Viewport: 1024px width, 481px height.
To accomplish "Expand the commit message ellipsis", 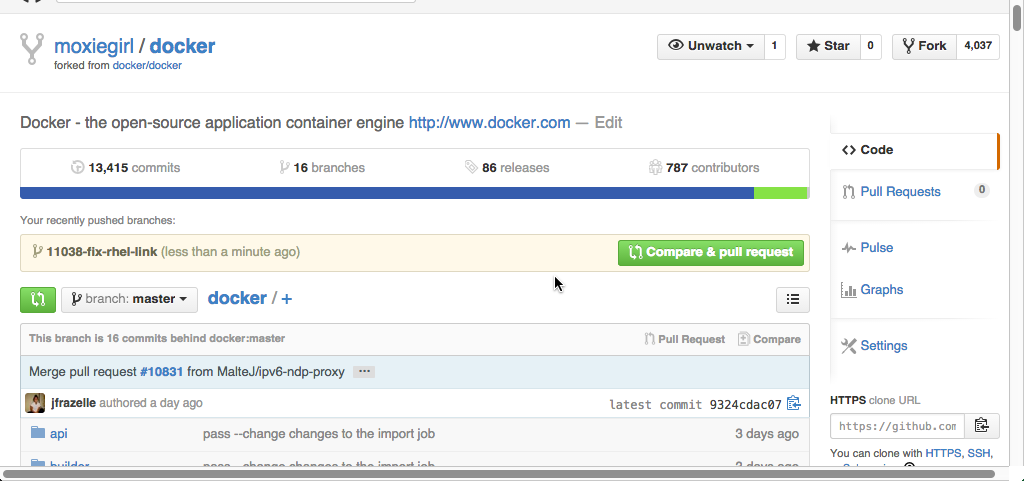I will 365,372.
